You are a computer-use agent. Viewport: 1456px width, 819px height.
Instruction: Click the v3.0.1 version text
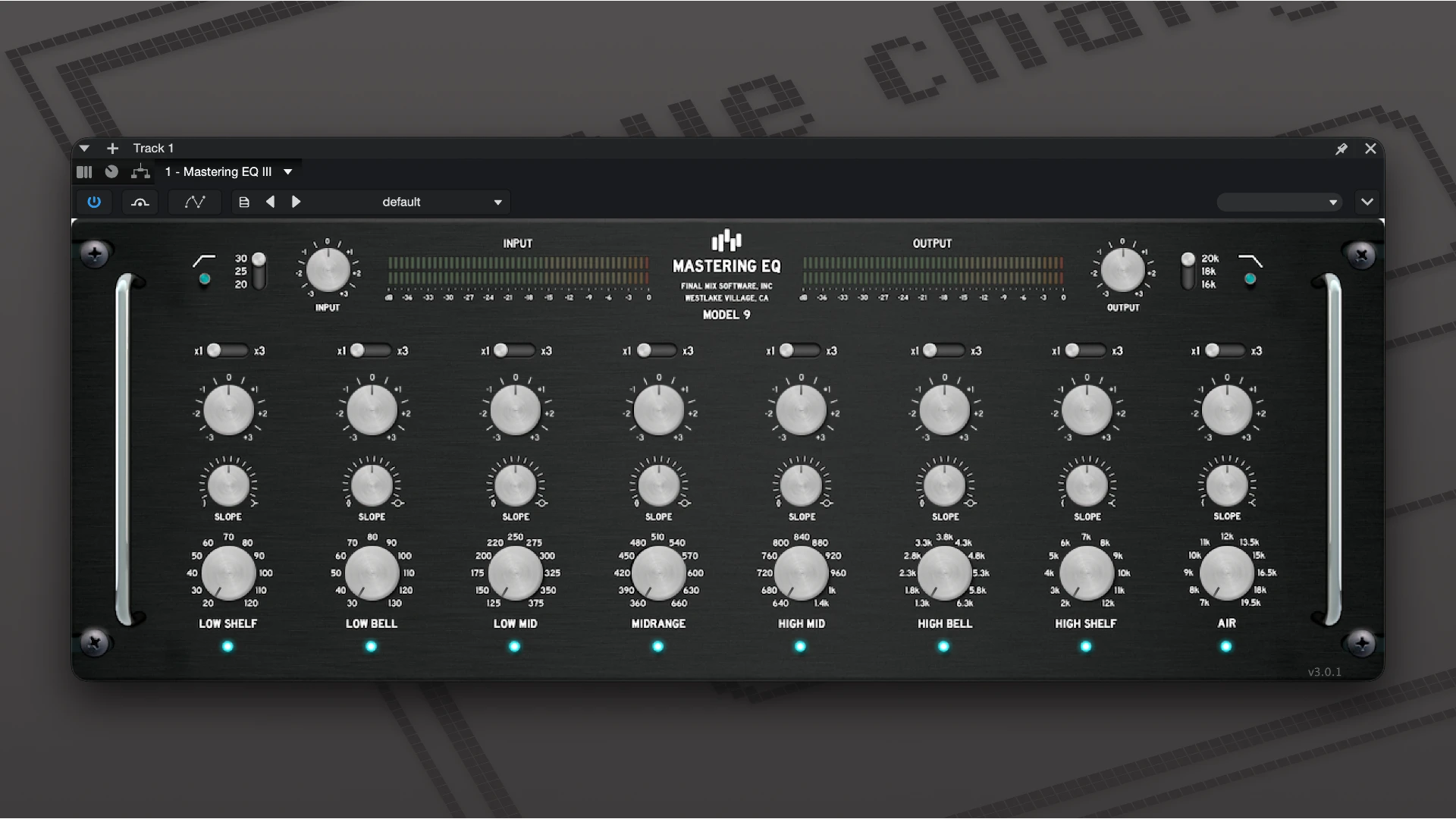[1324, 672]
